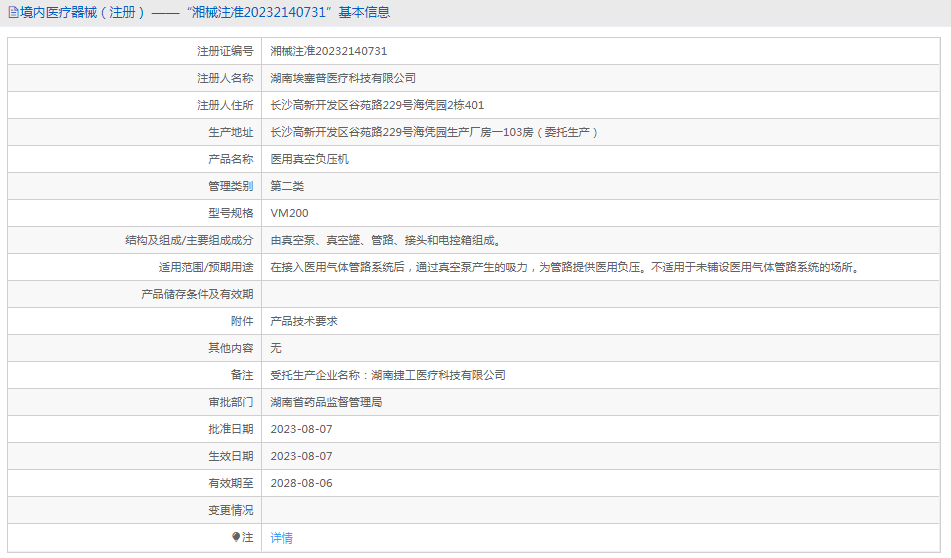
Task: Click the 型号规格 label
Action: click(230, 213)
